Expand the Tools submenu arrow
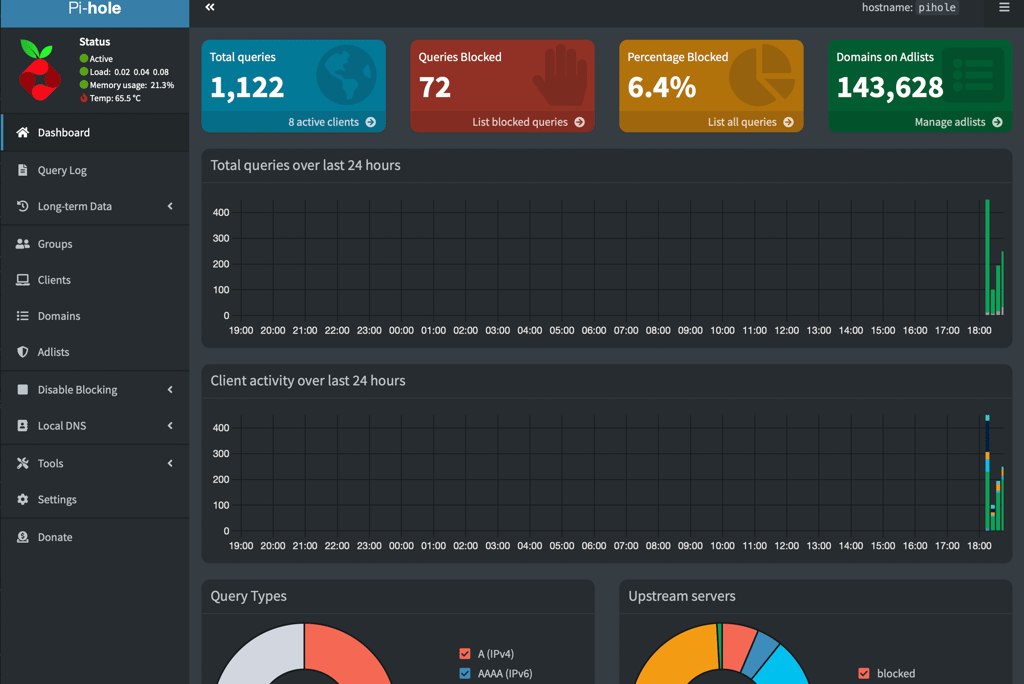Image resolution: width=1024 pixels, height=684 pixels. 170,463
